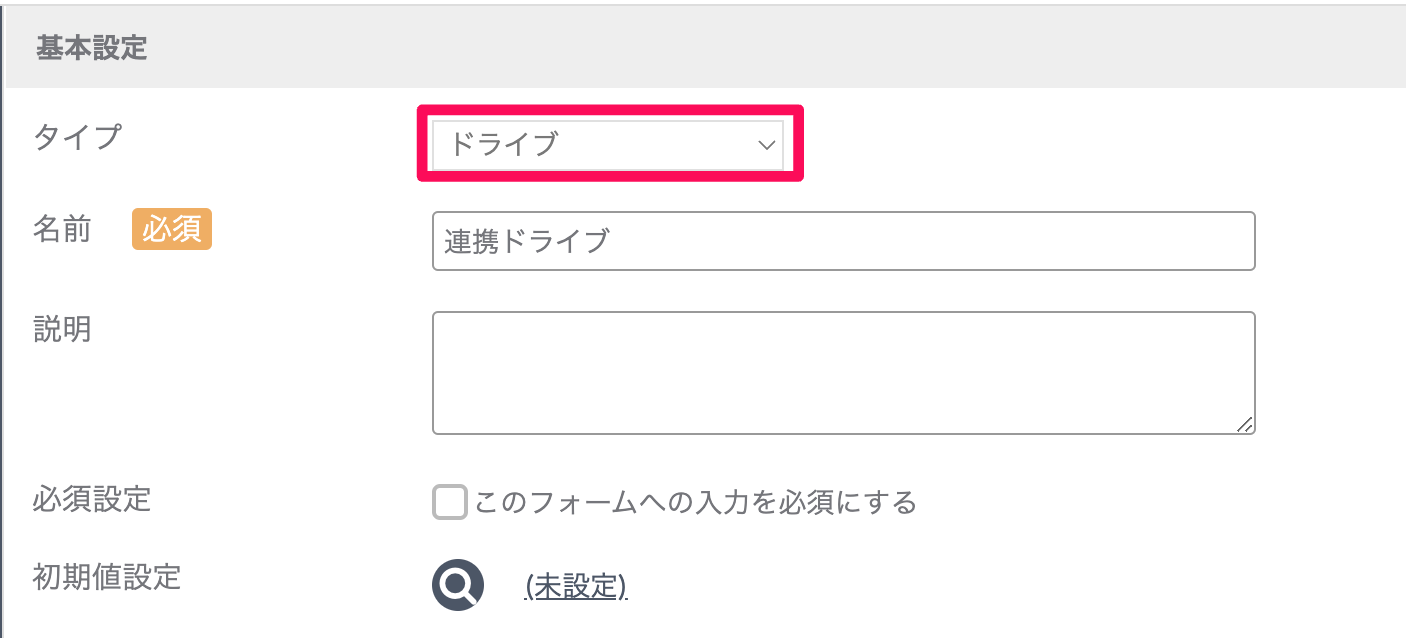Open the タイプ dropdown showing ドライブ
Viewport: 1406px width, 638px height.
click(x=608, y=145)
